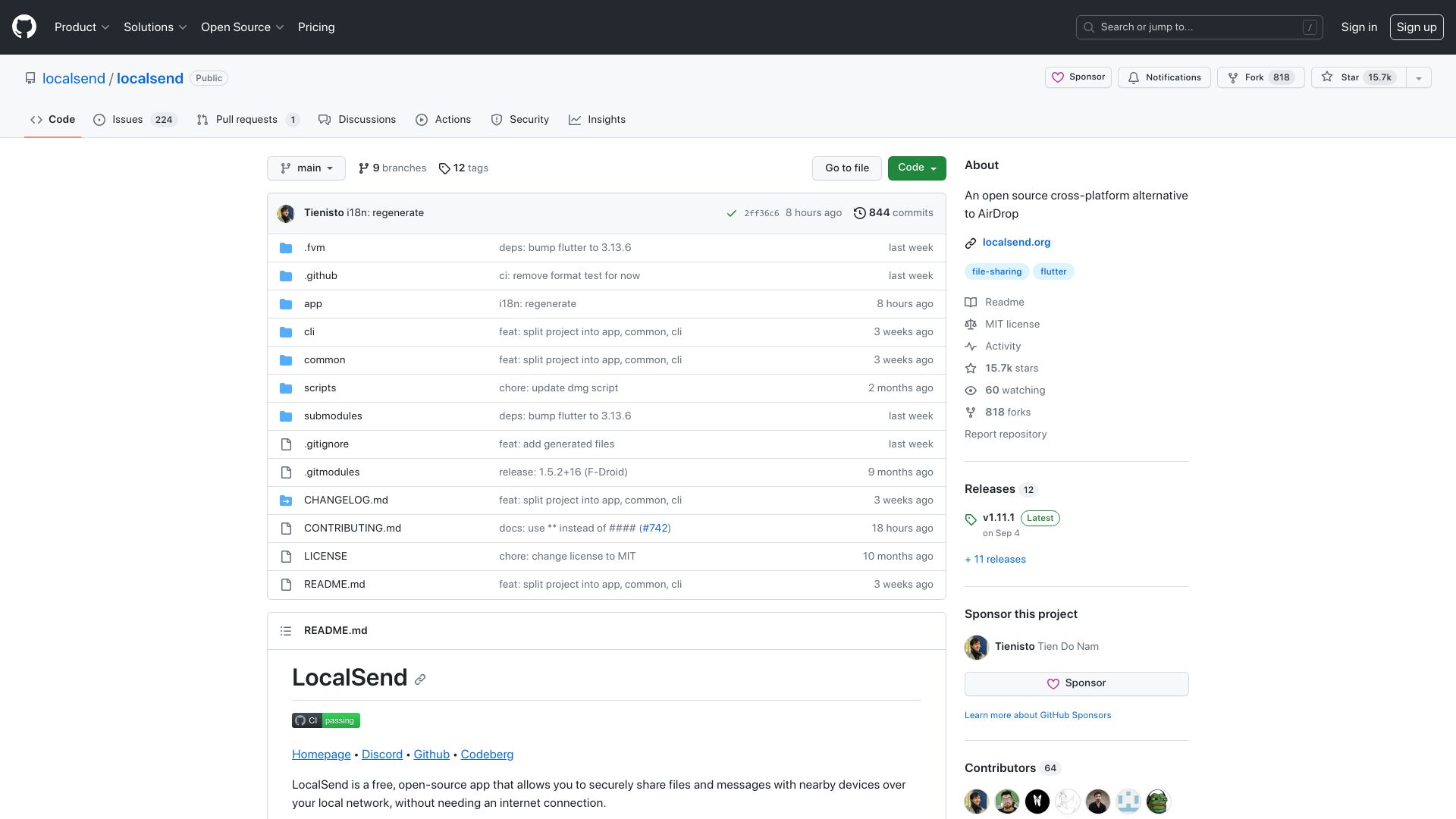Click the LocalSend heading anchor link icon
Viewport: 1456px width, 819px height.
(x=420, y=679)
